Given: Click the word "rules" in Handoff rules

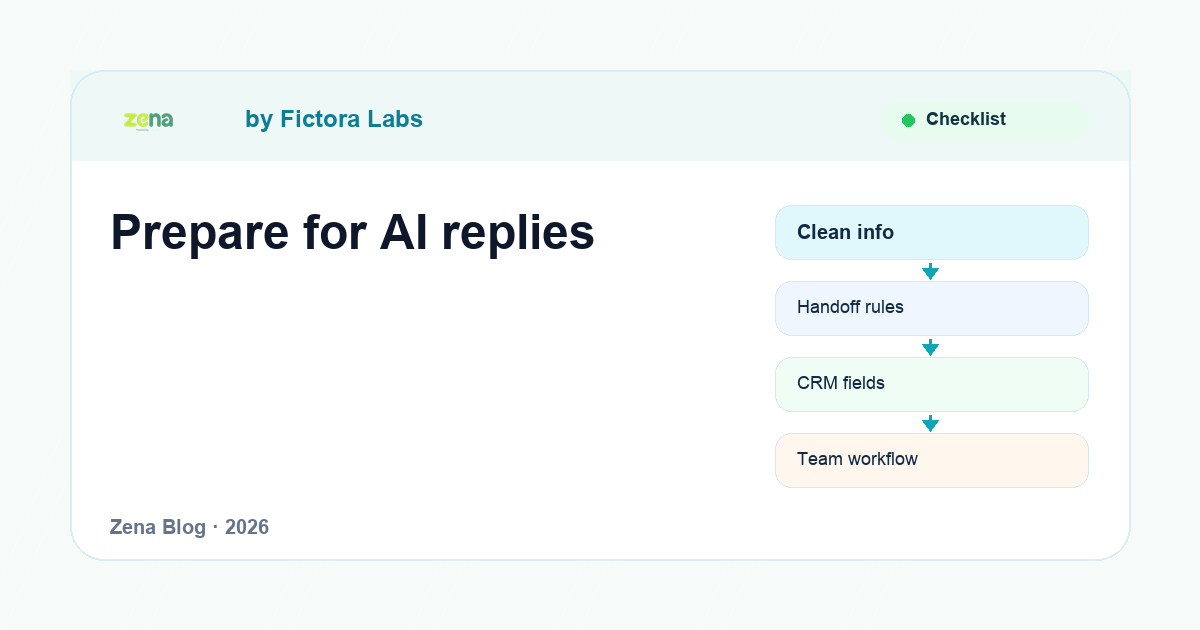Looking at the screenshot, I should [884, 307].
